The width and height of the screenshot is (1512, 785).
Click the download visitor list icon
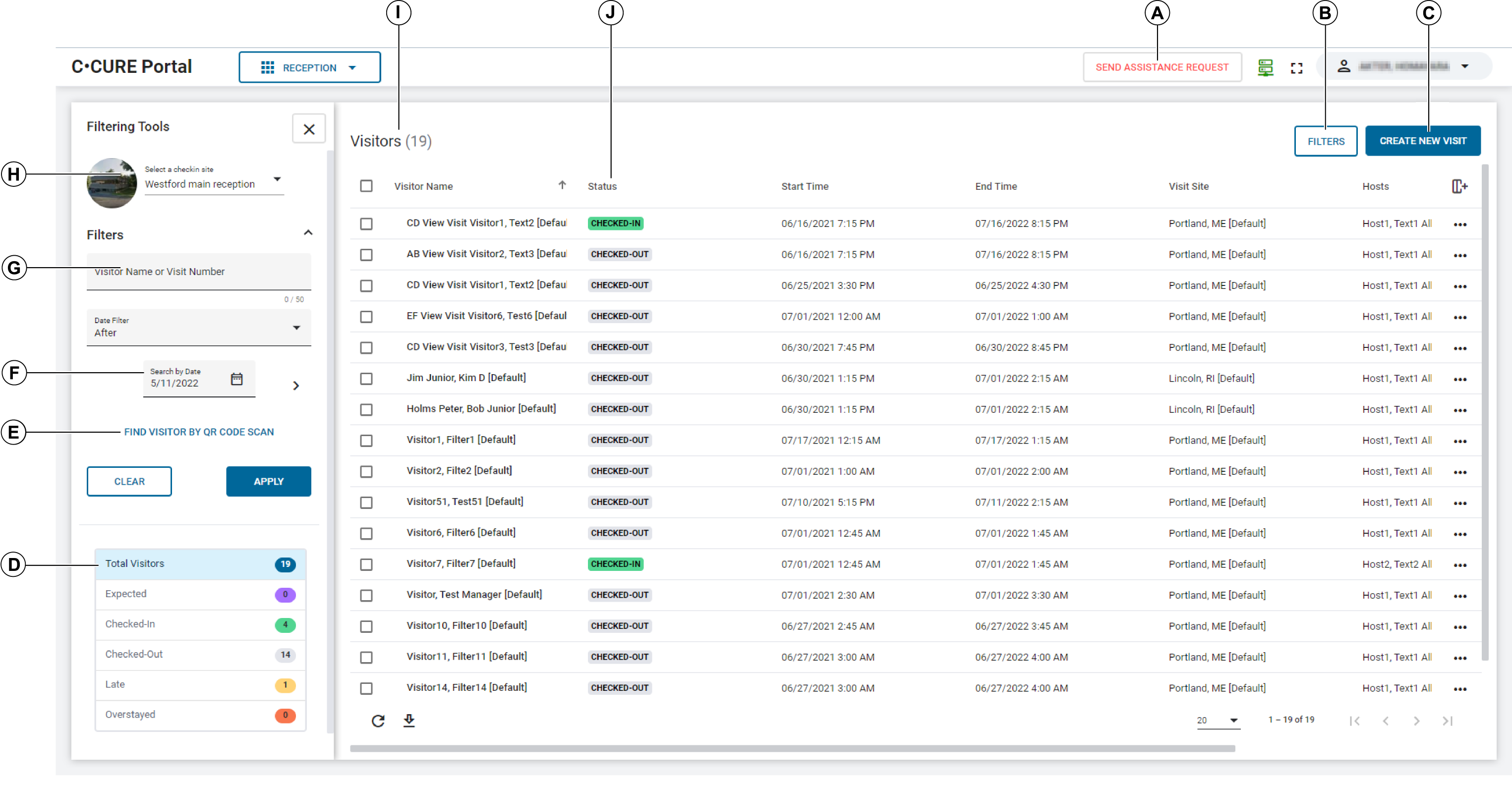tap(409, 721)
